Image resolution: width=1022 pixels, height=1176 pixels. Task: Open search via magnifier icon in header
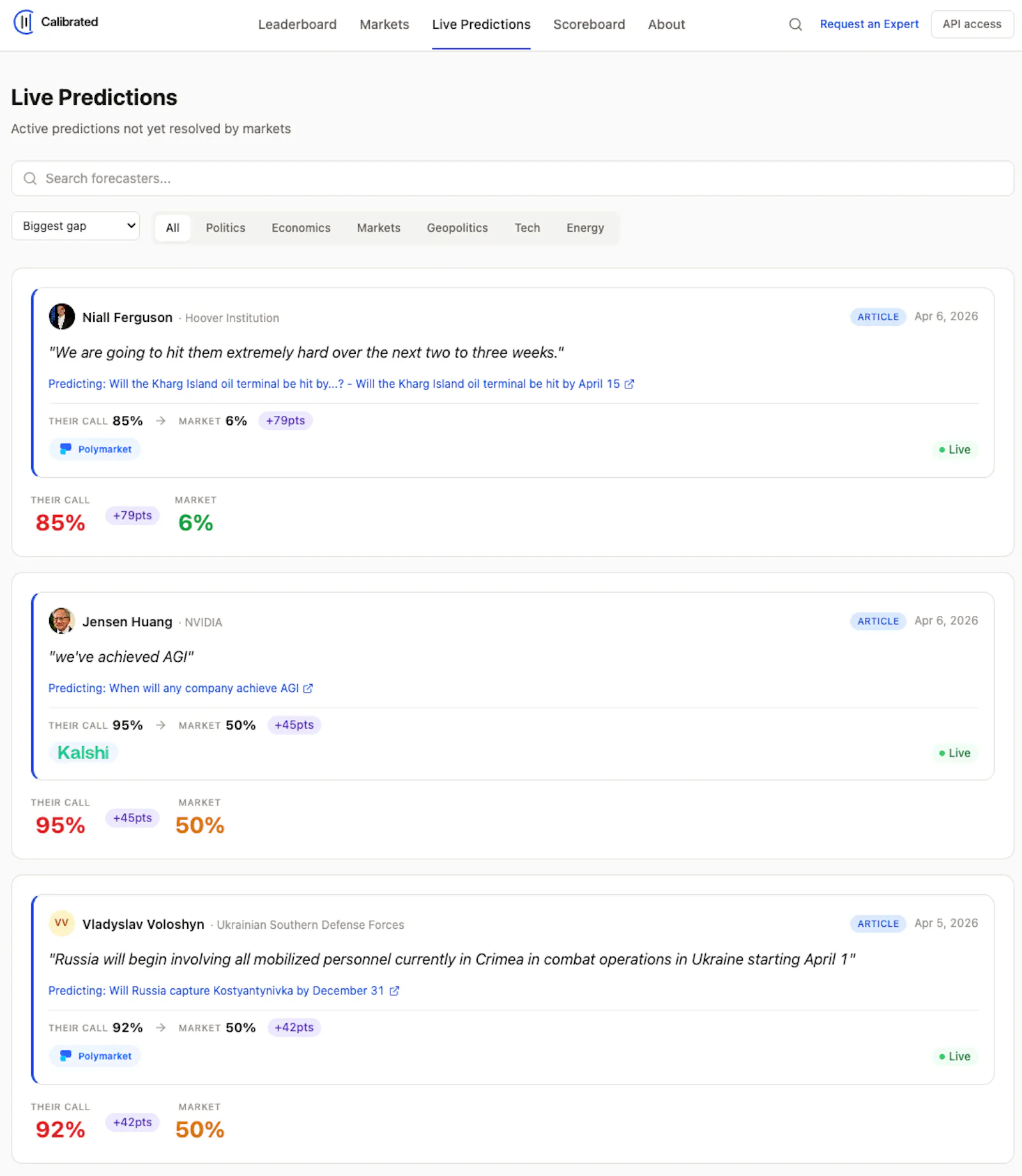(795, 24)
